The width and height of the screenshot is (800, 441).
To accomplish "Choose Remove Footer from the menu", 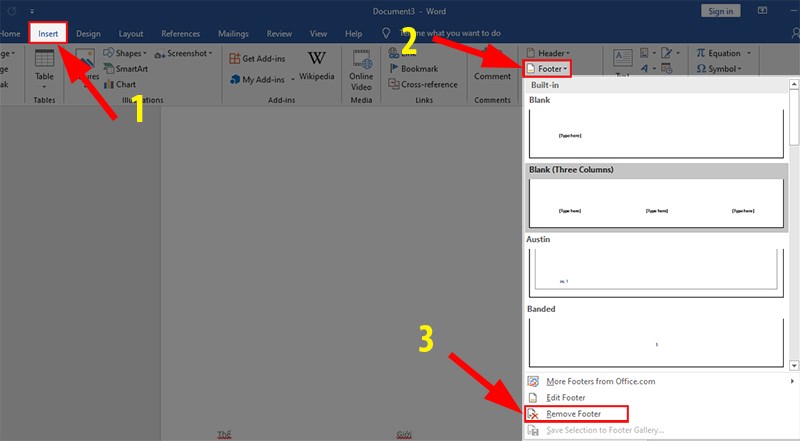I will coord(576,414).
